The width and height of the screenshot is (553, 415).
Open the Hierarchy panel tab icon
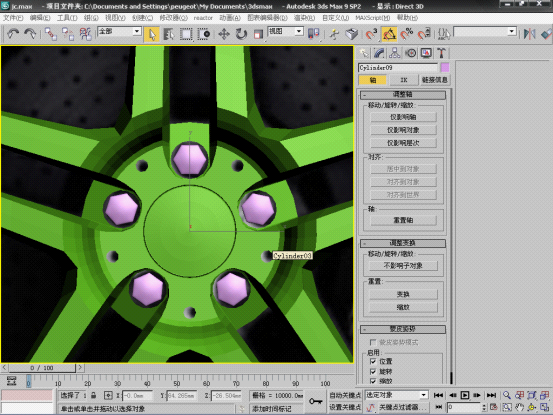[394, 53]
